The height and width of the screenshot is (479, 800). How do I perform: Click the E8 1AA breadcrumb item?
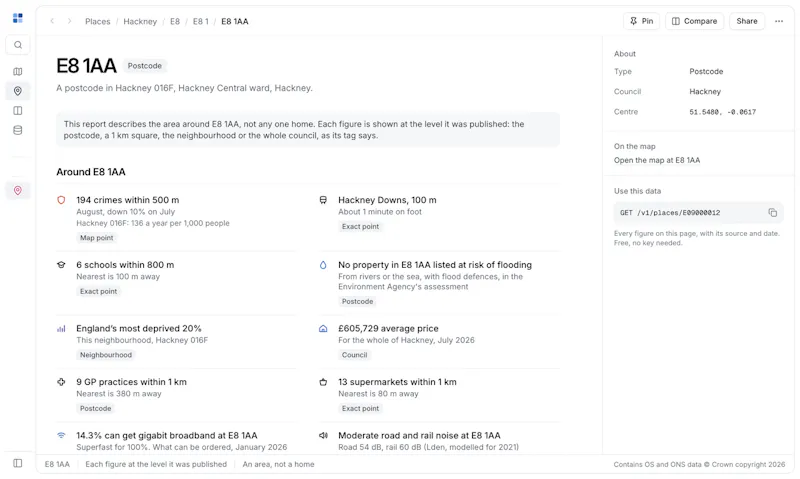coord(235,21)
